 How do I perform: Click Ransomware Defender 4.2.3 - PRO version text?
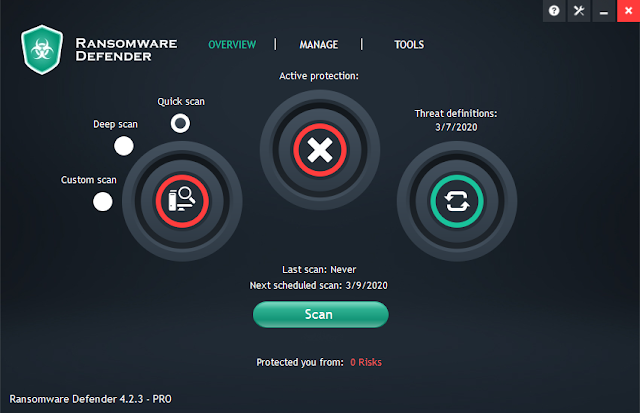[x=91, y=399]
